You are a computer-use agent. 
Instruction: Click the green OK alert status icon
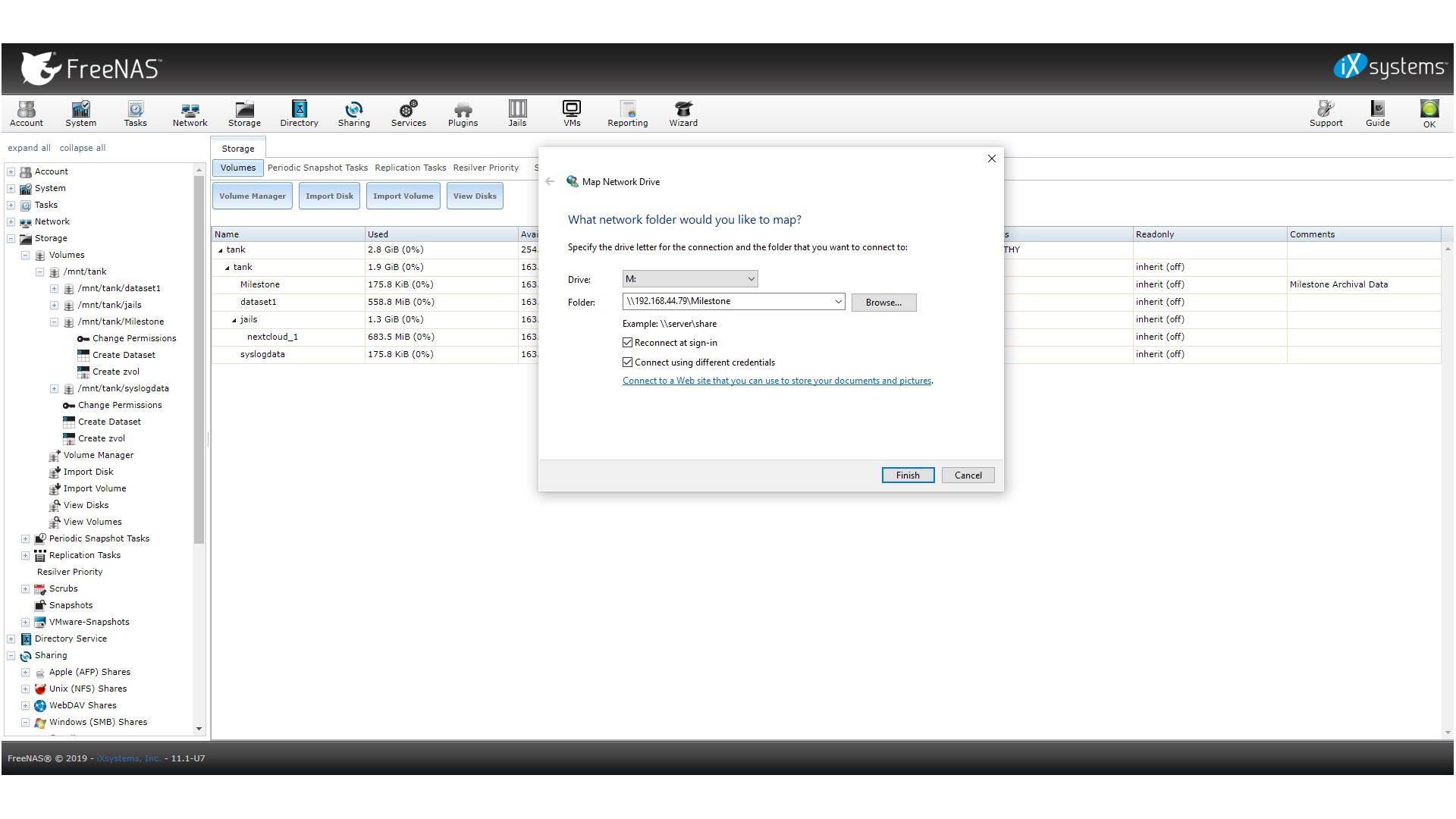click(1429, 114)
